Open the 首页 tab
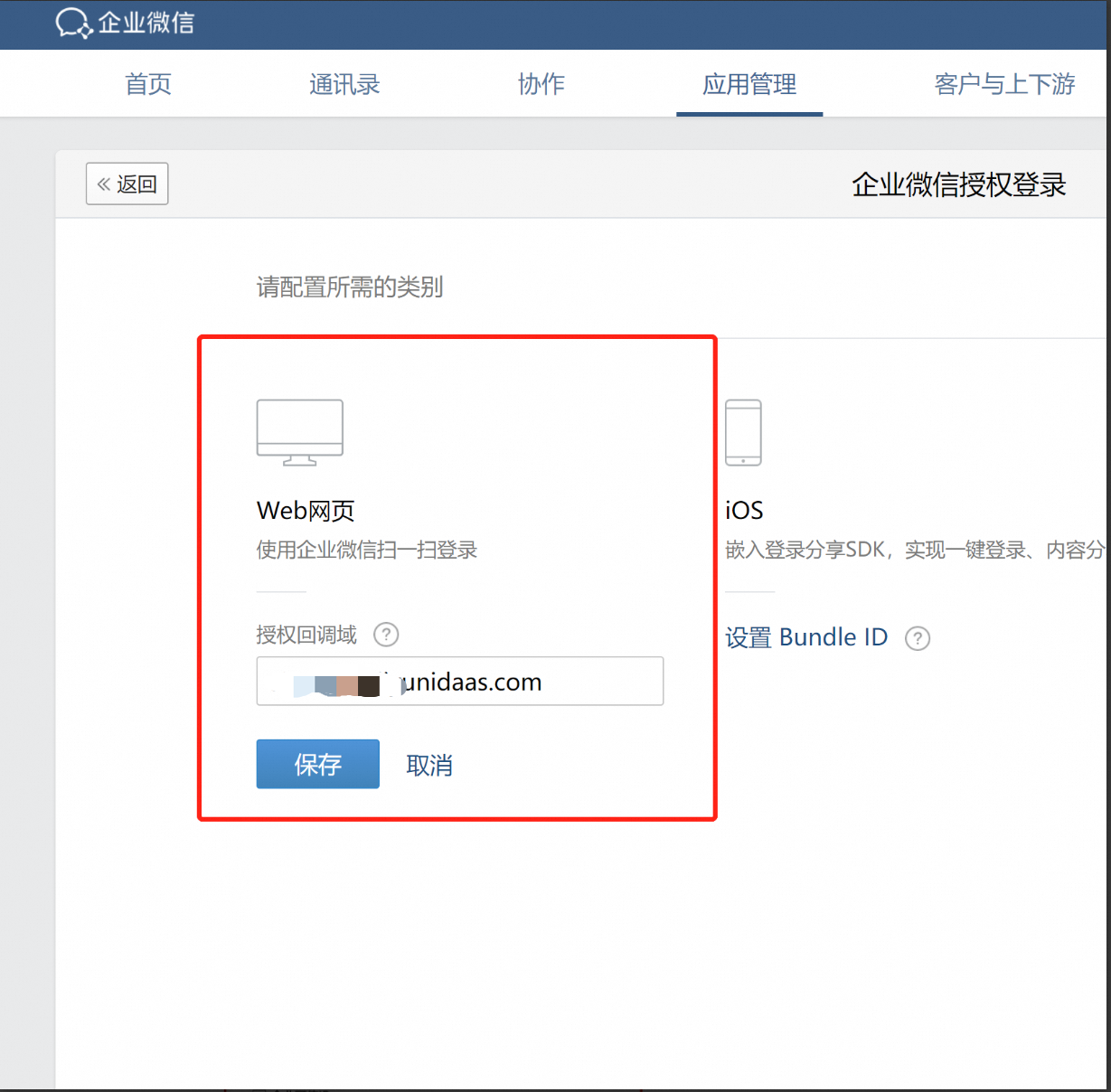 148,84
